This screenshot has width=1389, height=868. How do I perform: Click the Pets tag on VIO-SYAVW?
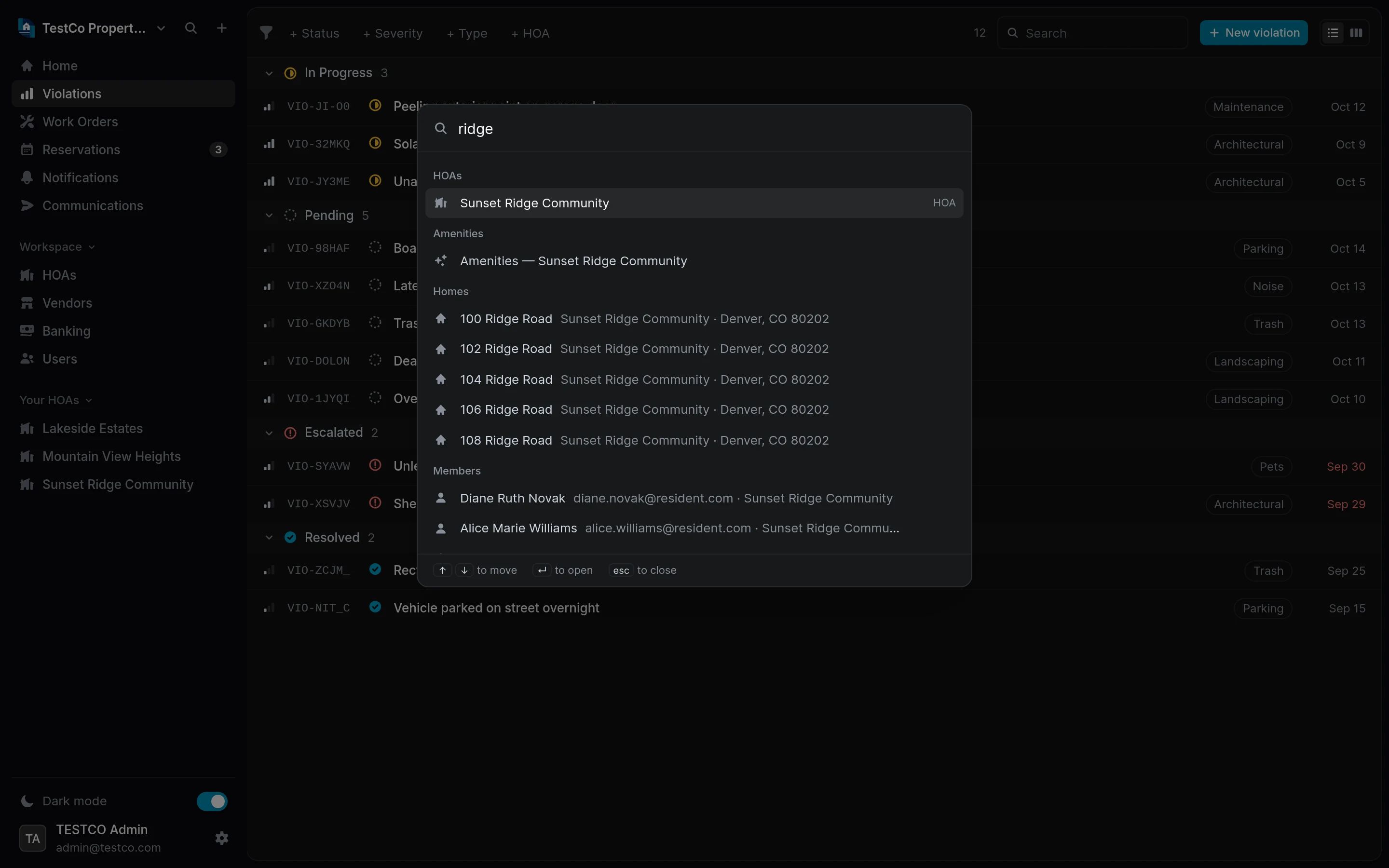(1271, 467)
